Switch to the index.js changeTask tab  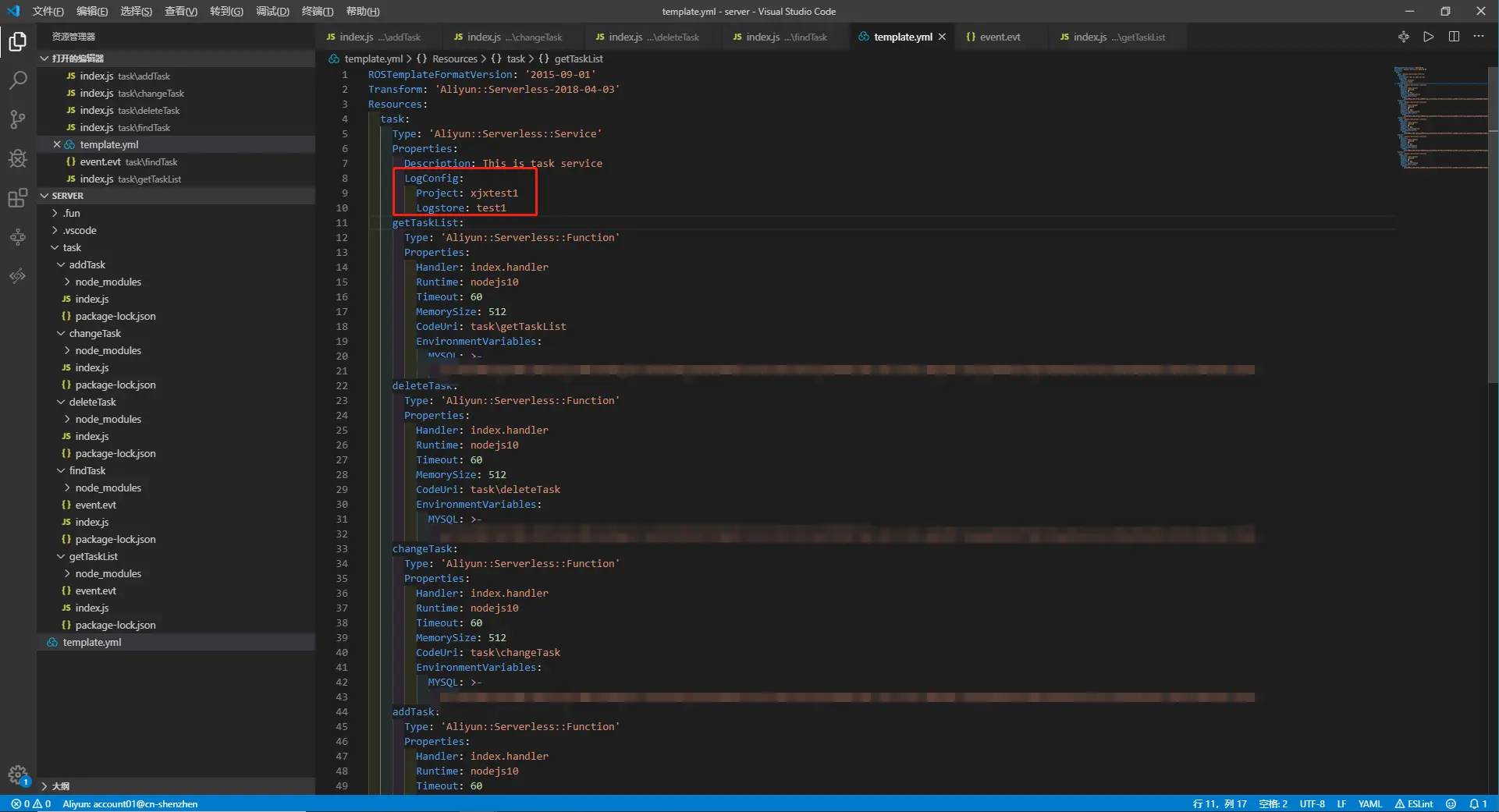(x=513, y=37)
